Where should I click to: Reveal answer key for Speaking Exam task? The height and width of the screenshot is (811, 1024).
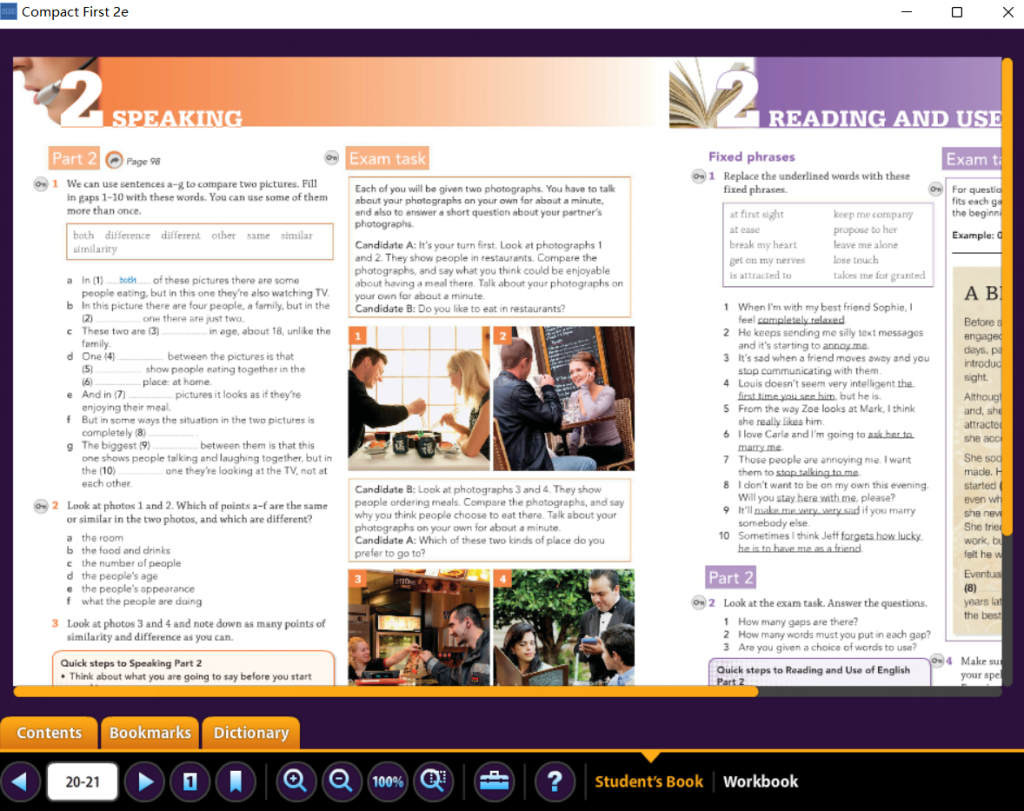click(332, 157)
